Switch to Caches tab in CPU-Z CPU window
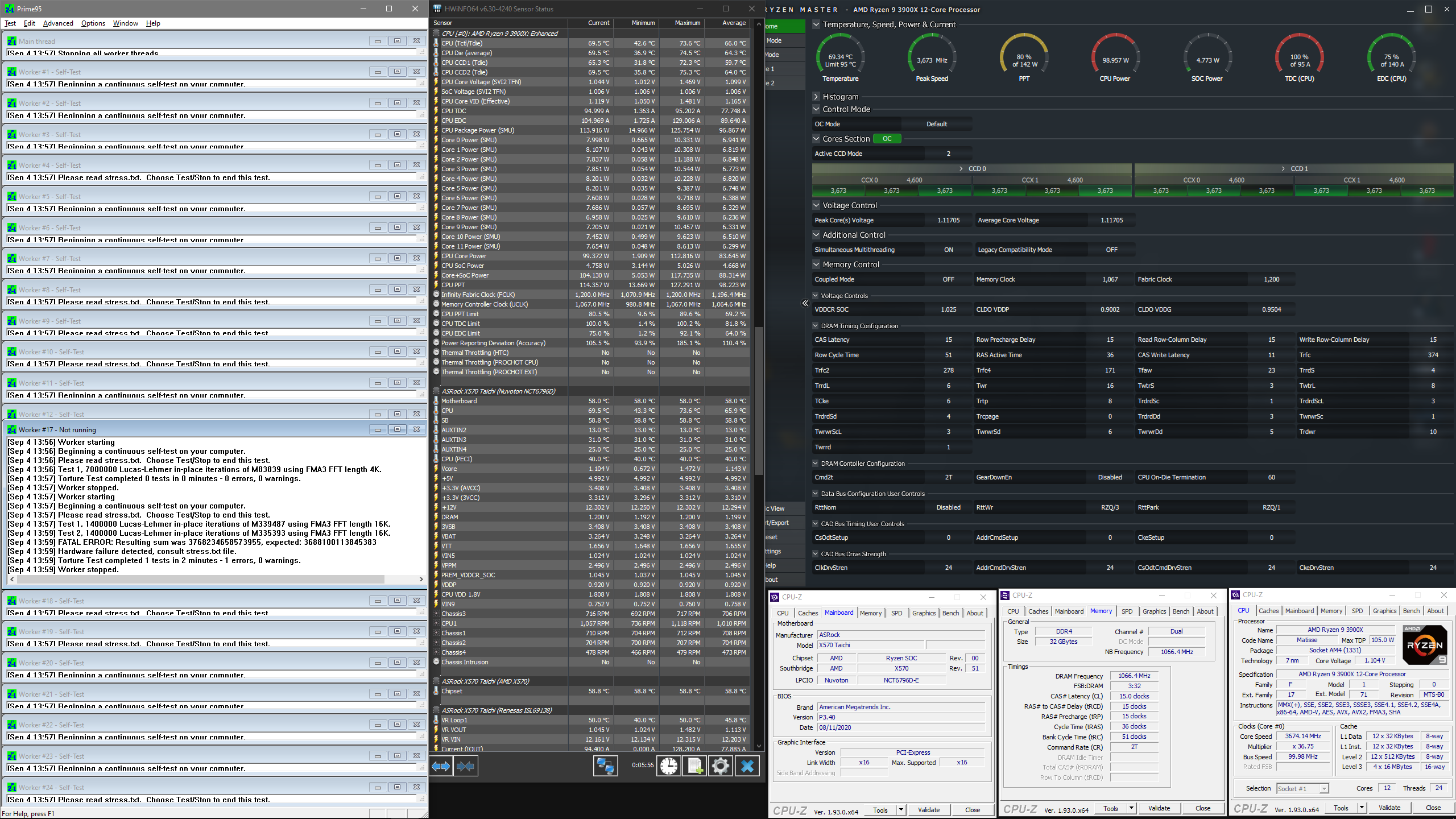 [1268, 611]
